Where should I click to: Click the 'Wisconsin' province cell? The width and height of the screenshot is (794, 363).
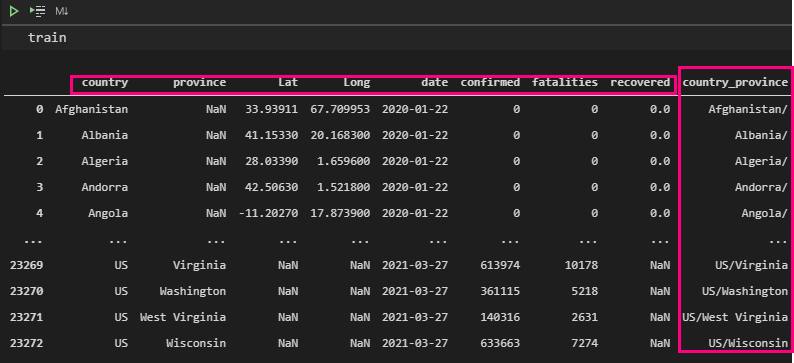pyautogui.click(x=196, y=343)
